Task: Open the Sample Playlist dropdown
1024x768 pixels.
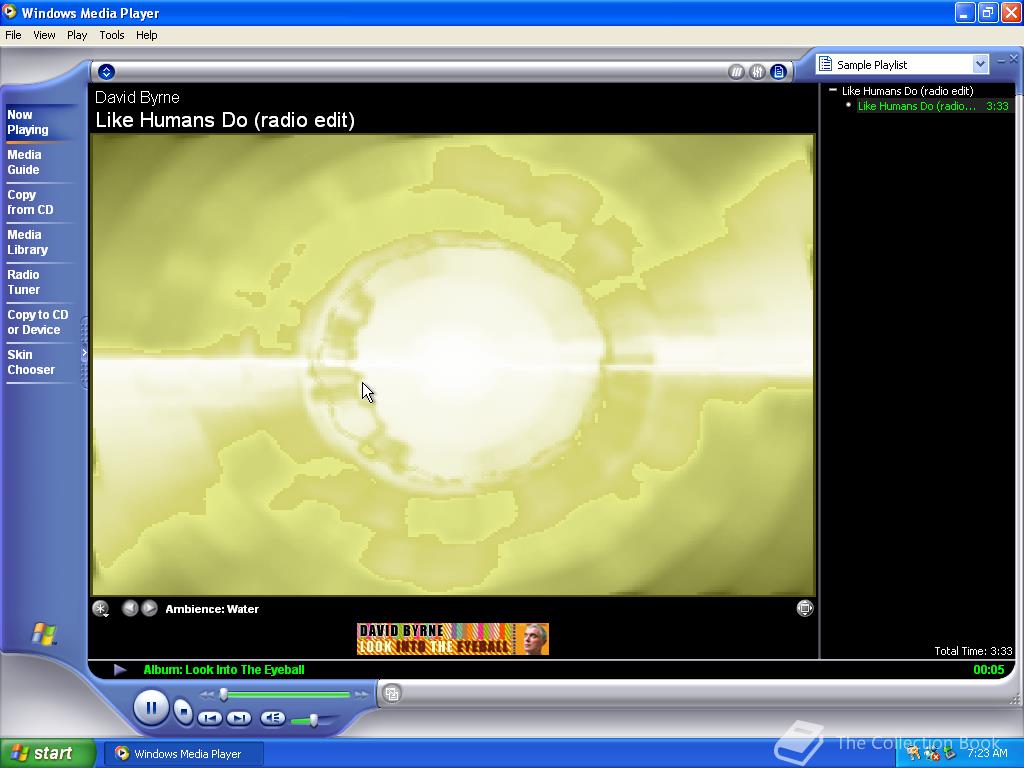Action: [980, 64]
